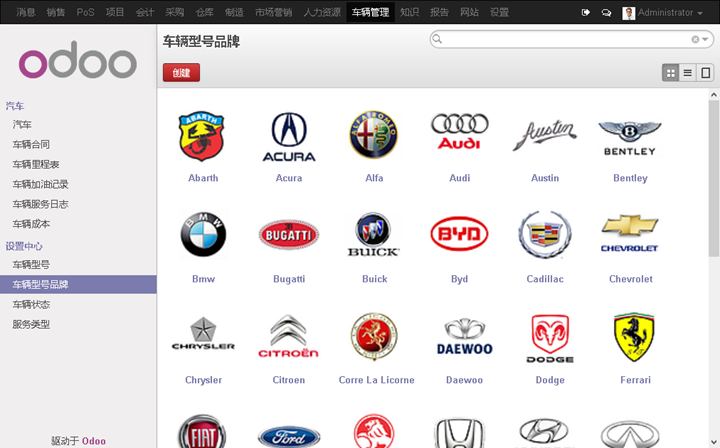The image size is (720, 448).
Task: Select the Honda logo image
Action: (x=459, y=432)
